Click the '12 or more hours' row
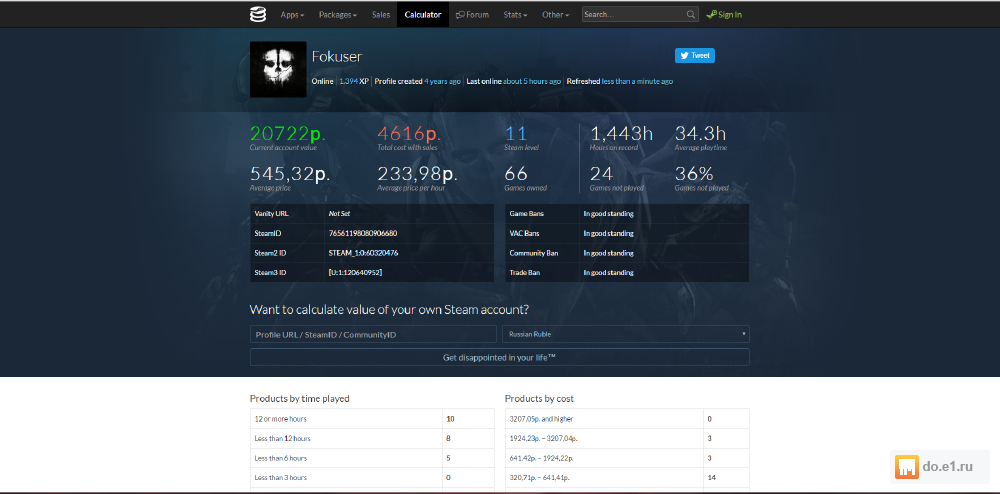The image size is (1000, 494). tap(372, 419)
